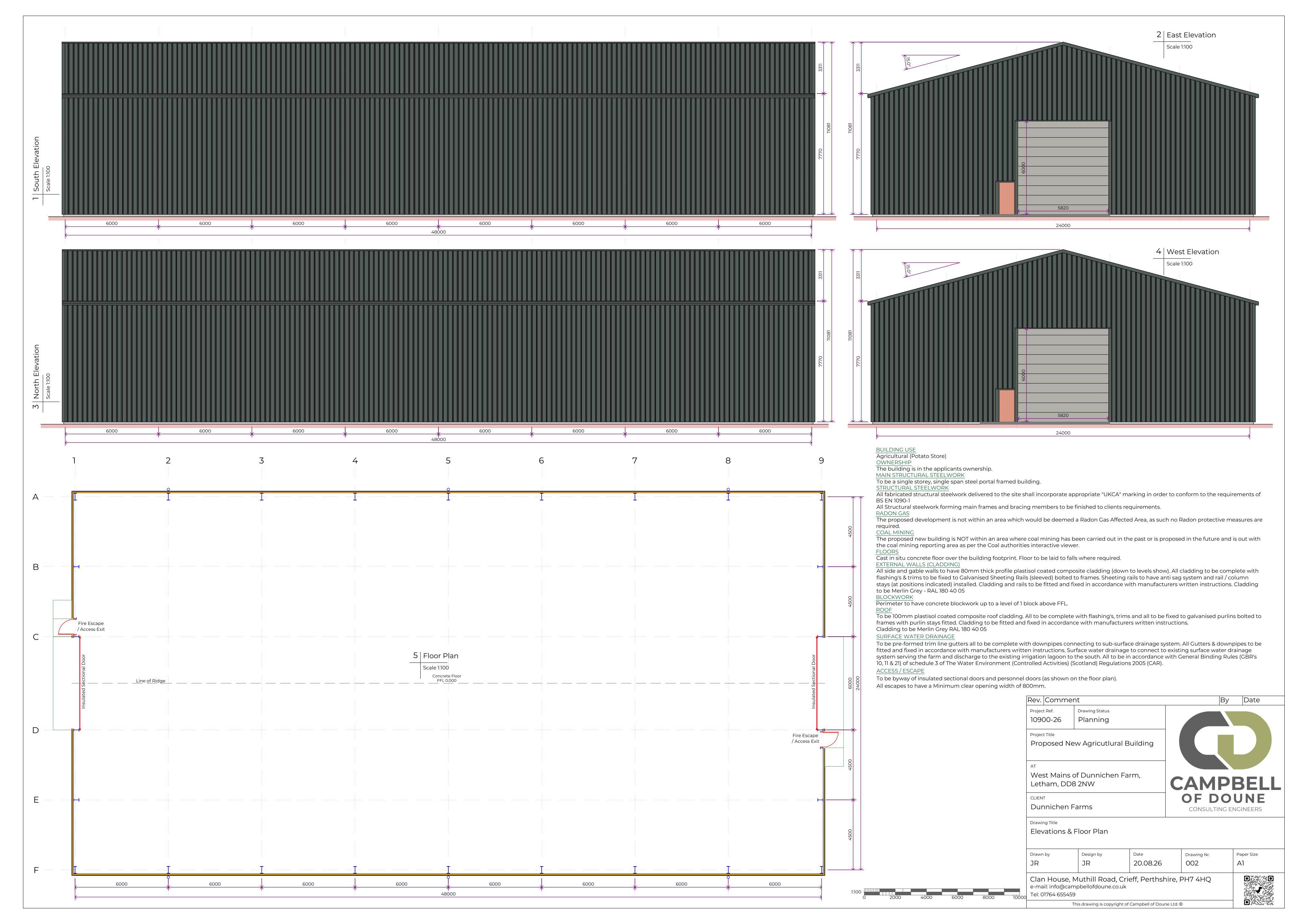Click 'JR' under Drawn by
1308x924 pixels.
(x=1034, y=864)
